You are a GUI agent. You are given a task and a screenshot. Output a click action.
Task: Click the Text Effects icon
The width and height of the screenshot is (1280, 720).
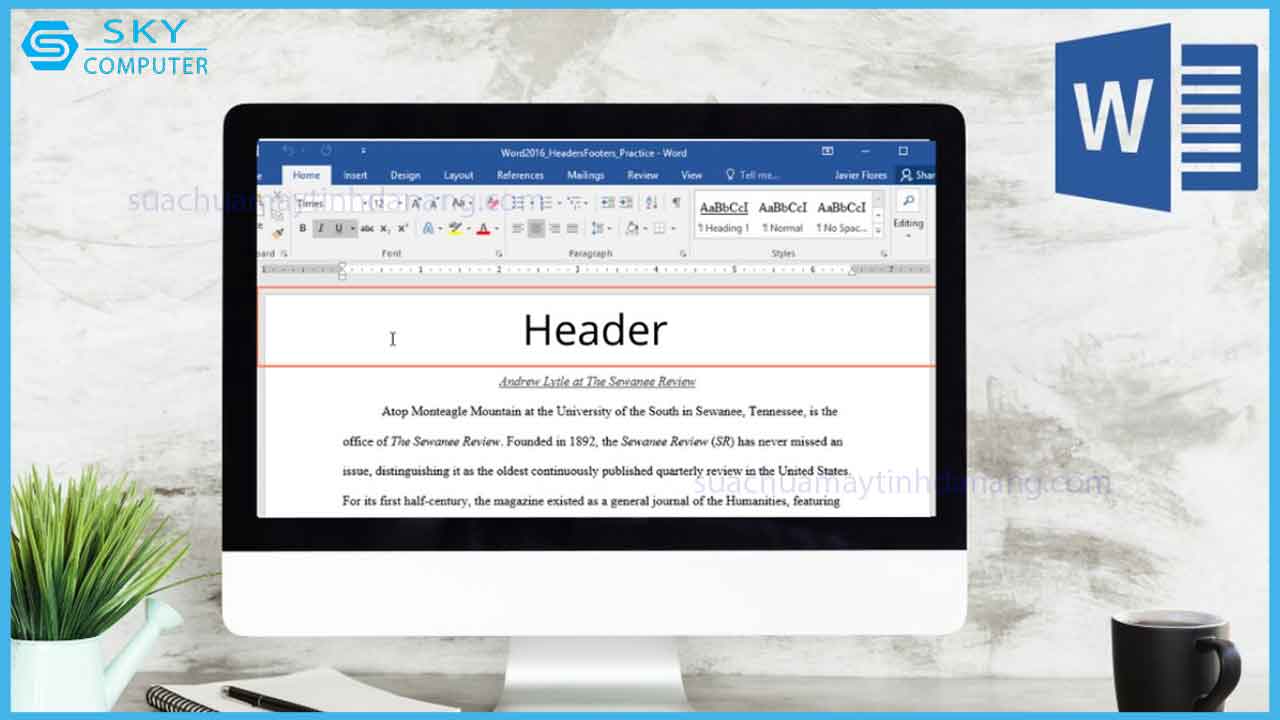(x=428, y=229)
